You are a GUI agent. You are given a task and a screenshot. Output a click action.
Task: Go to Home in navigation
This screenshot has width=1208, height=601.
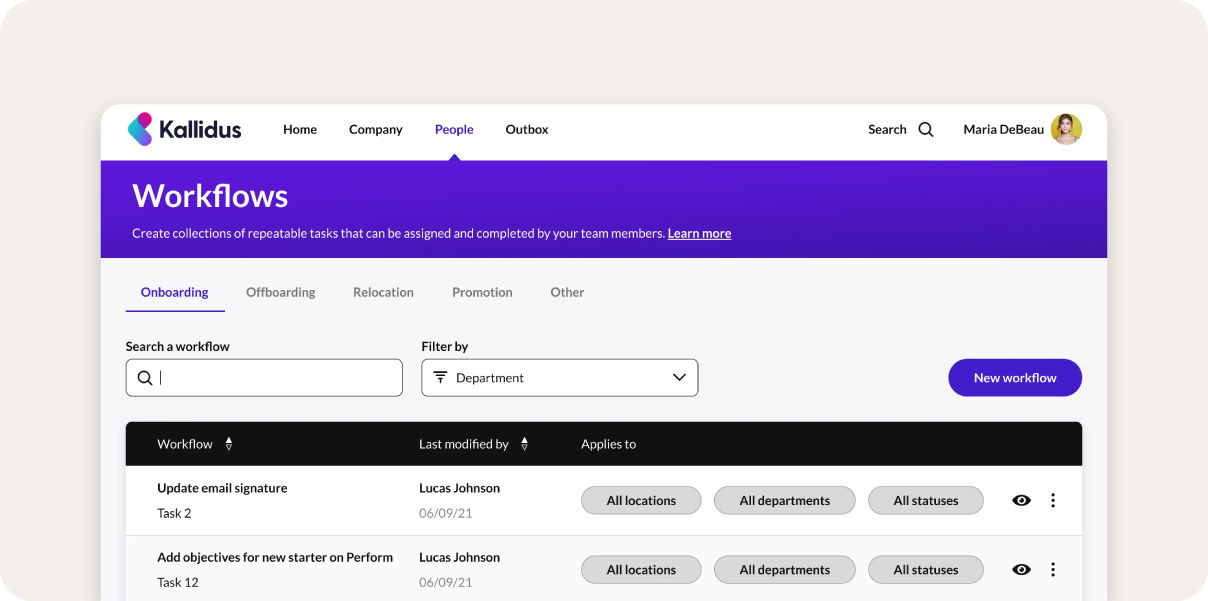300,129
